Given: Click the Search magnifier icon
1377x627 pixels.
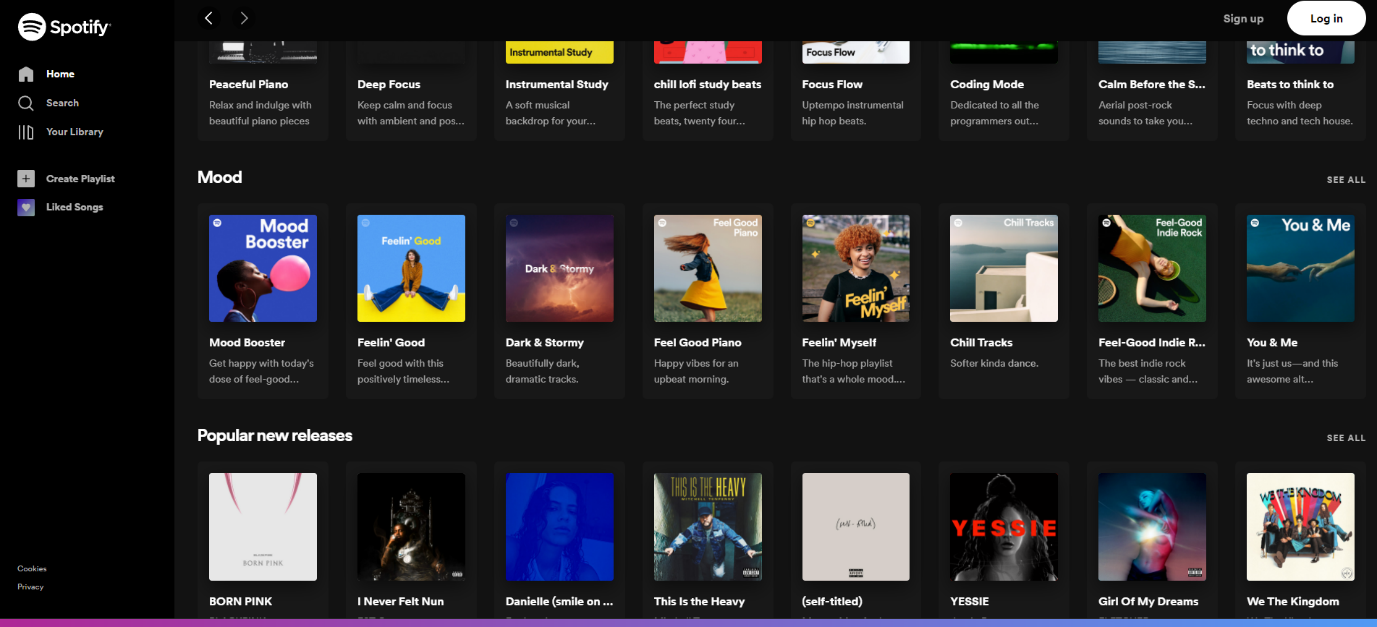Looking at the screenshot, I should 26,103.
